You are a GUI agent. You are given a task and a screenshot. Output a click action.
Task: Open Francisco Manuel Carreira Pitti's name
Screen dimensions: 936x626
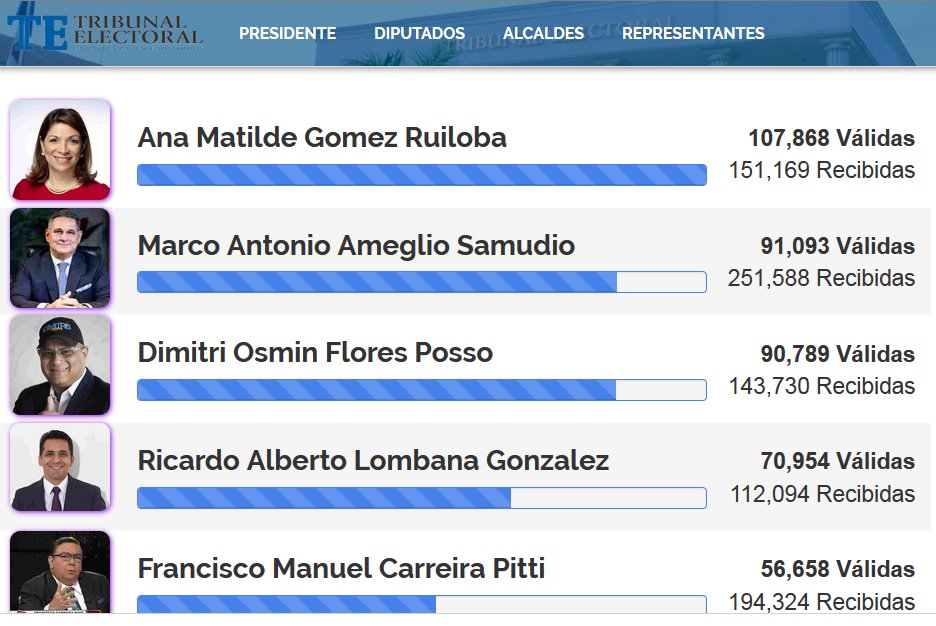pos(341,569)
